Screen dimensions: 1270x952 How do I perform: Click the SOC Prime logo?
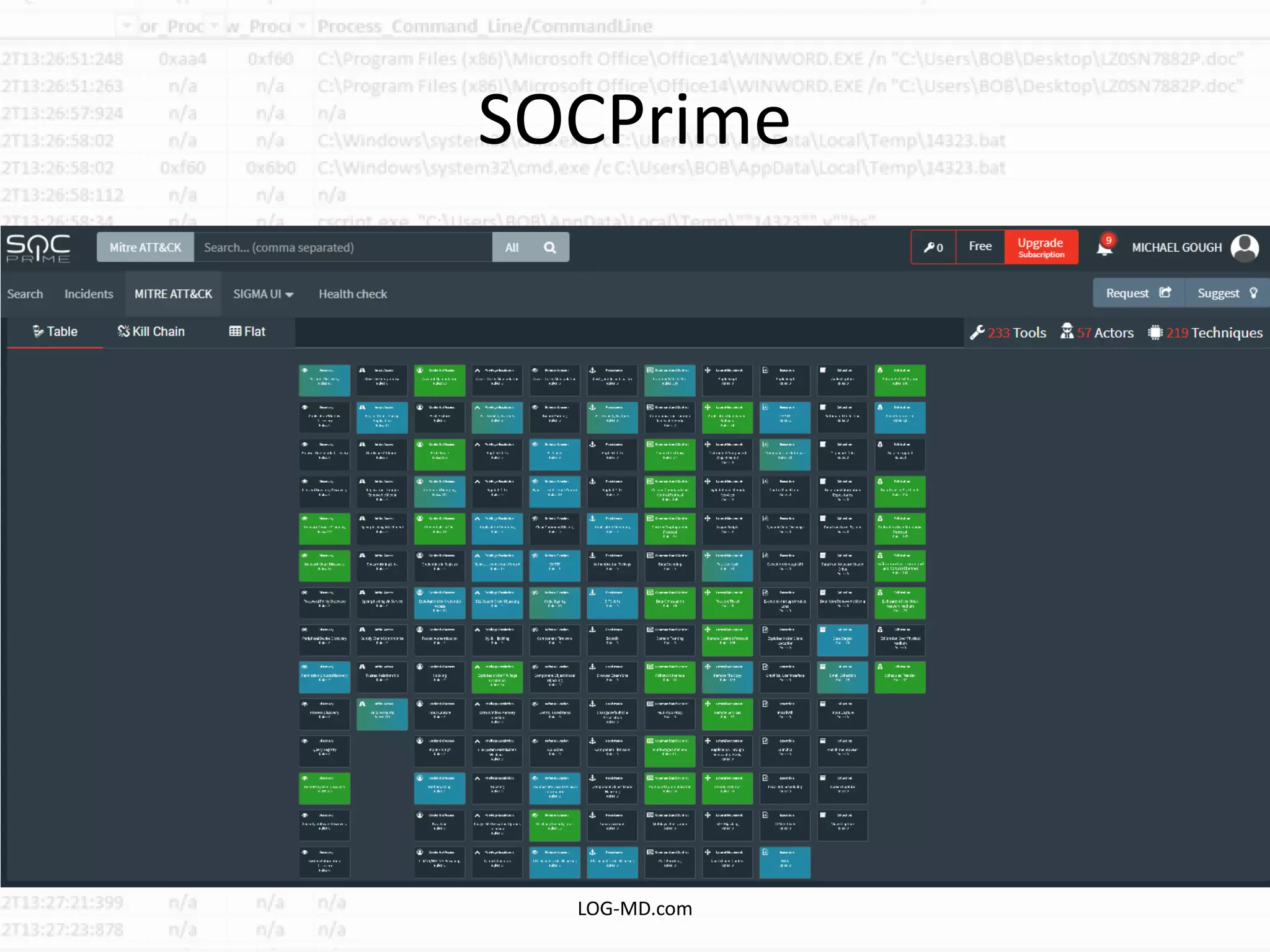(38, 248)
